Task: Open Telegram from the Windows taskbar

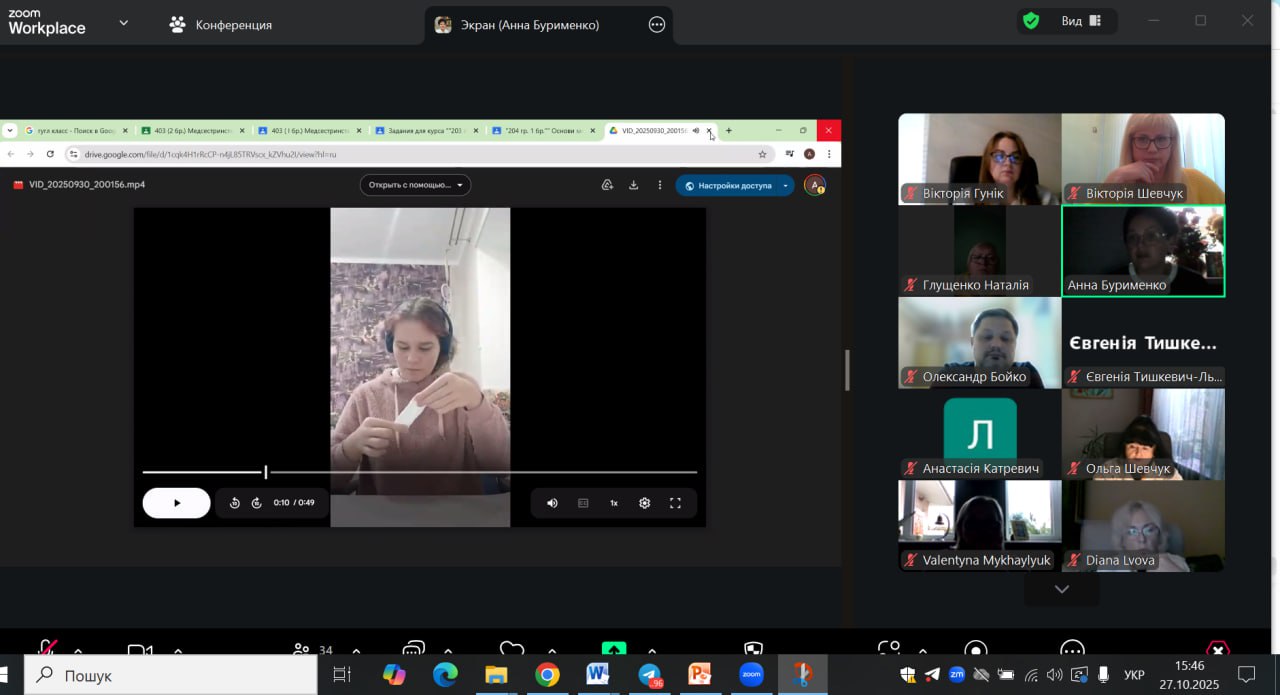Action: click(x=650, y=676)
